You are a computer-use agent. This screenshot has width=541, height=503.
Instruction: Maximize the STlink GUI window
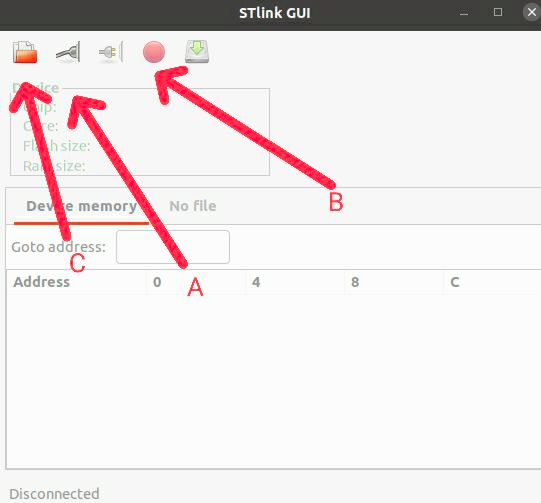tap(498, 12)
